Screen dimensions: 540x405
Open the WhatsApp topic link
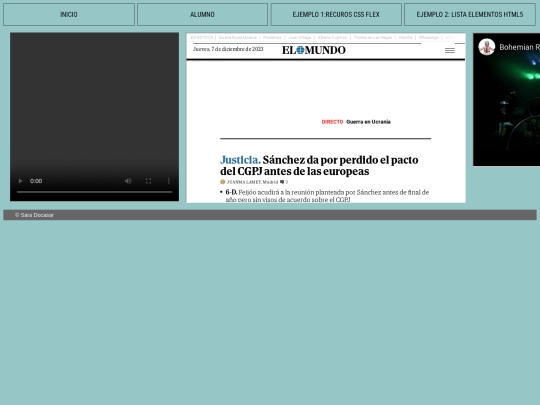[429, 37]
